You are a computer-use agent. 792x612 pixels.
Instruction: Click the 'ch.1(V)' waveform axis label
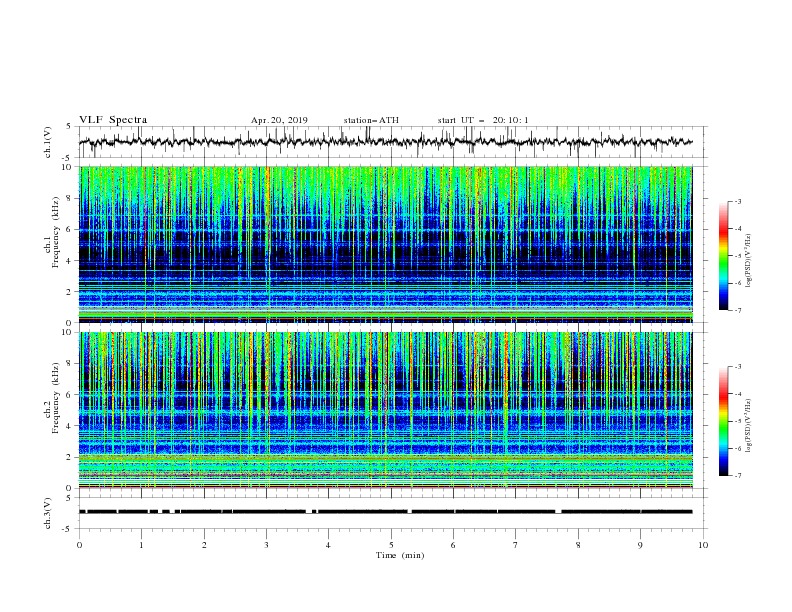pos(48,142)
